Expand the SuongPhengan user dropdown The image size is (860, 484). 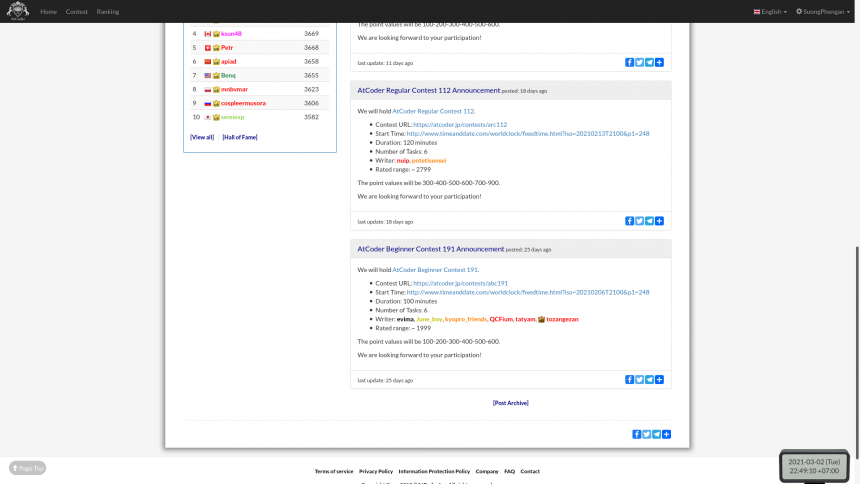pyautogui.click(x=823, y=12)
